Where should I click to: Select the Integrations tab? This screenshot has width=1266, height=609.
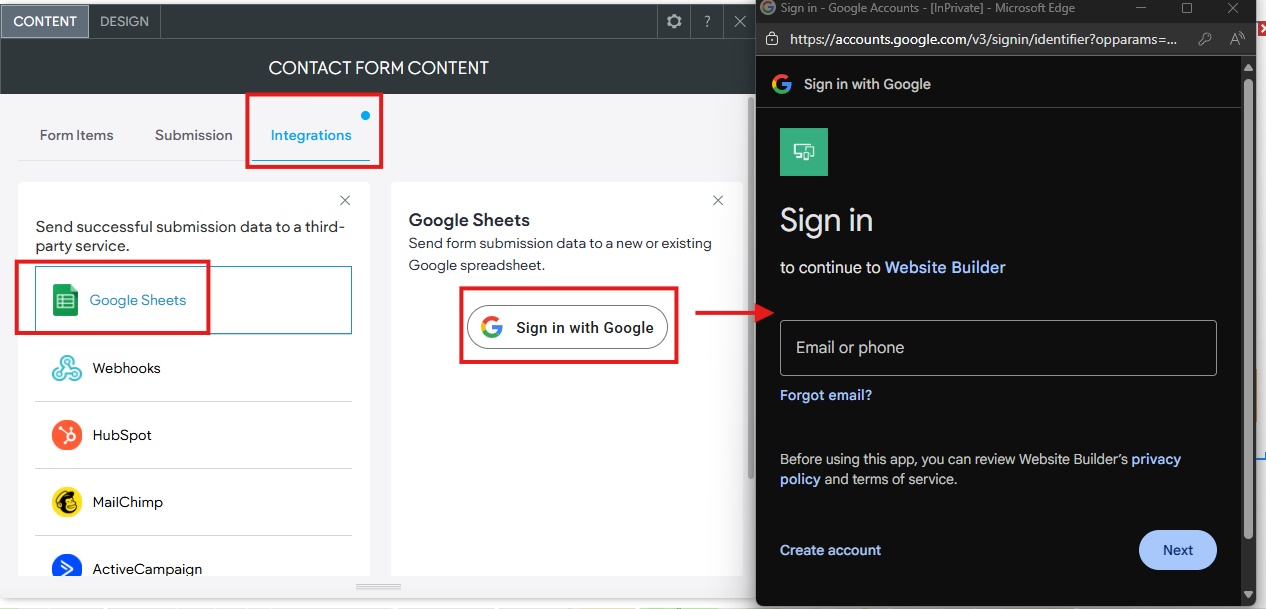pos(311,135)
